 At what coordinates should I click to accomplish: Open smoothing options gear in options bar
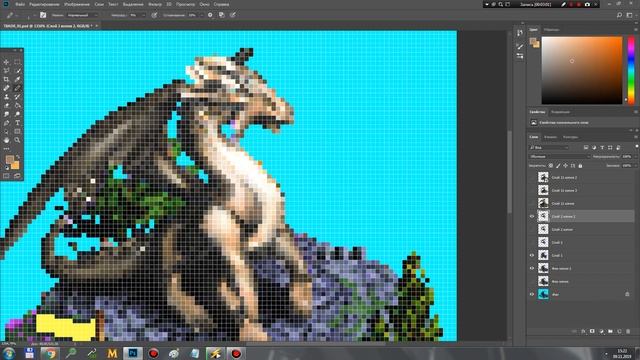(210, 15)
